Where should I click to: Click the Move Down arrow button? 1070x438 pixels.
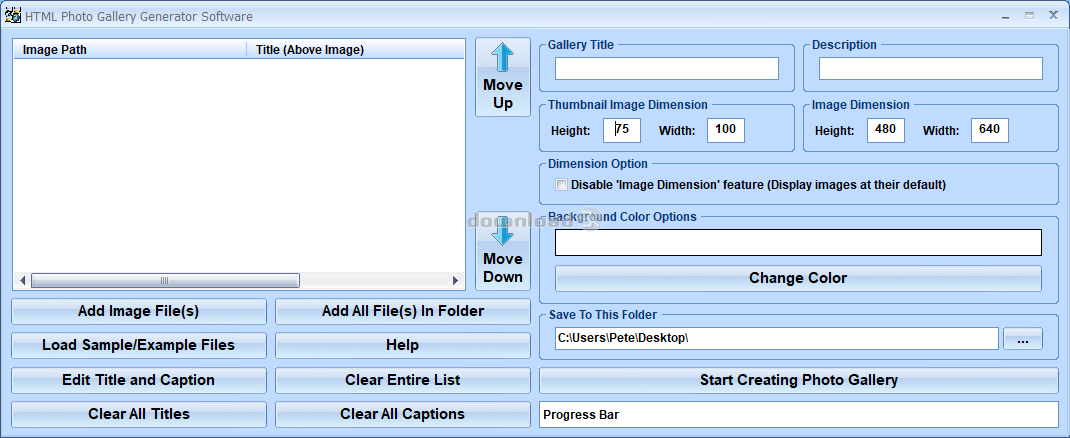tap(502, 250)
